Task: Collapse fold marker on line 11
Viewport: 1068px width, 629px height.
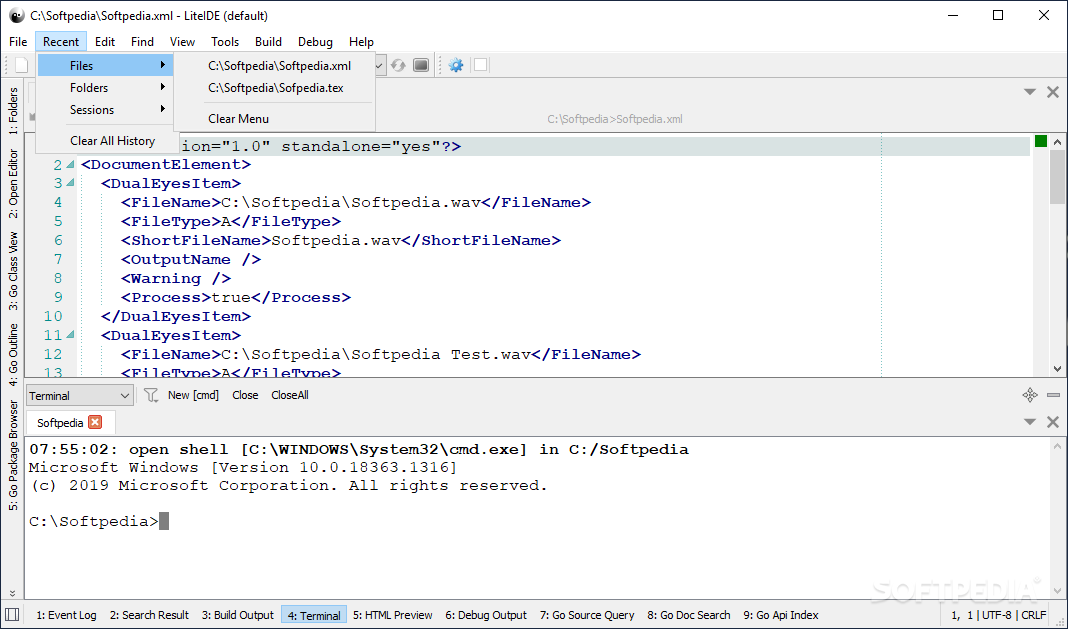Action: [70, 335]
